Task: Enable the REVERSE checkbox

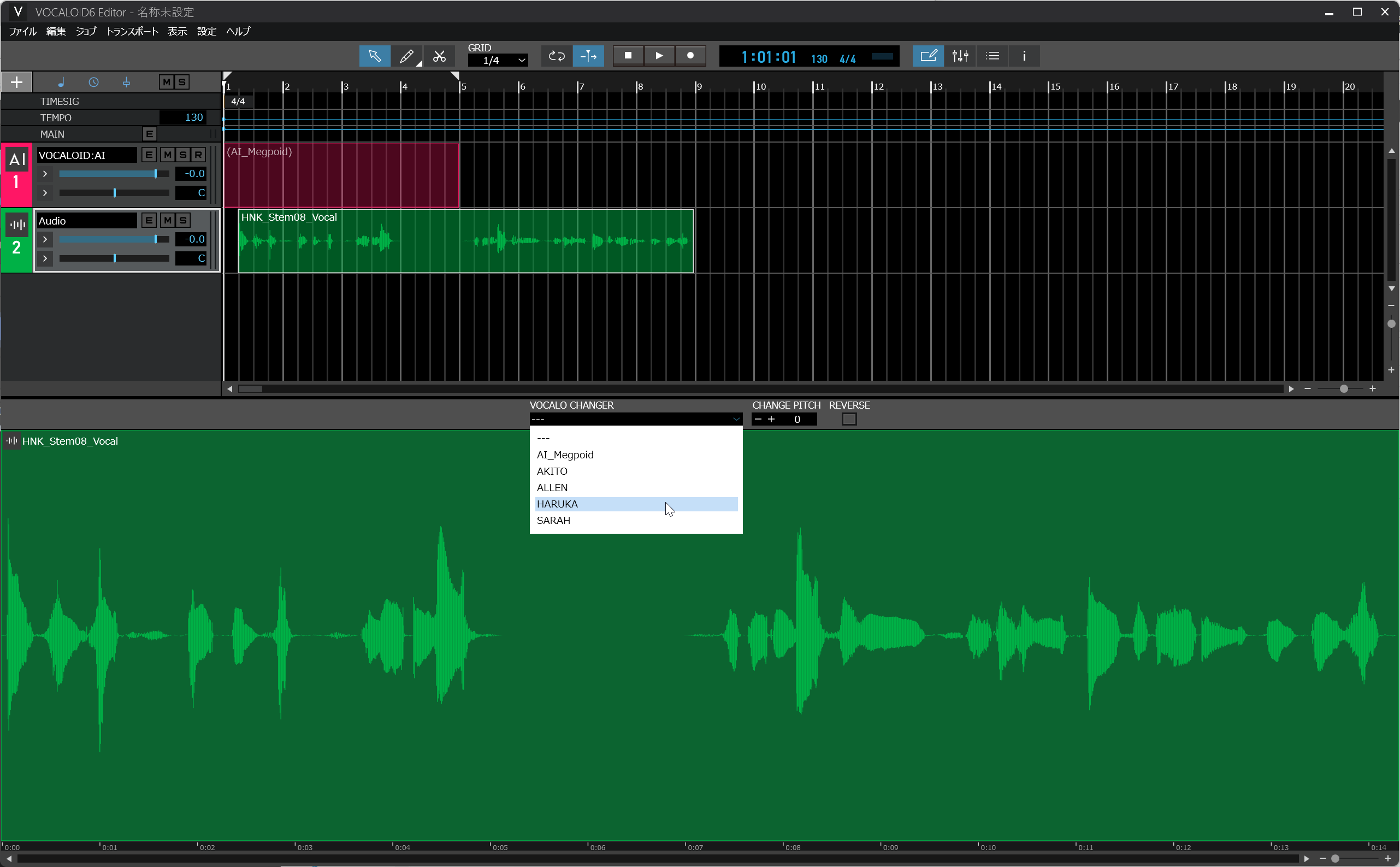Action: pos(849,419)
